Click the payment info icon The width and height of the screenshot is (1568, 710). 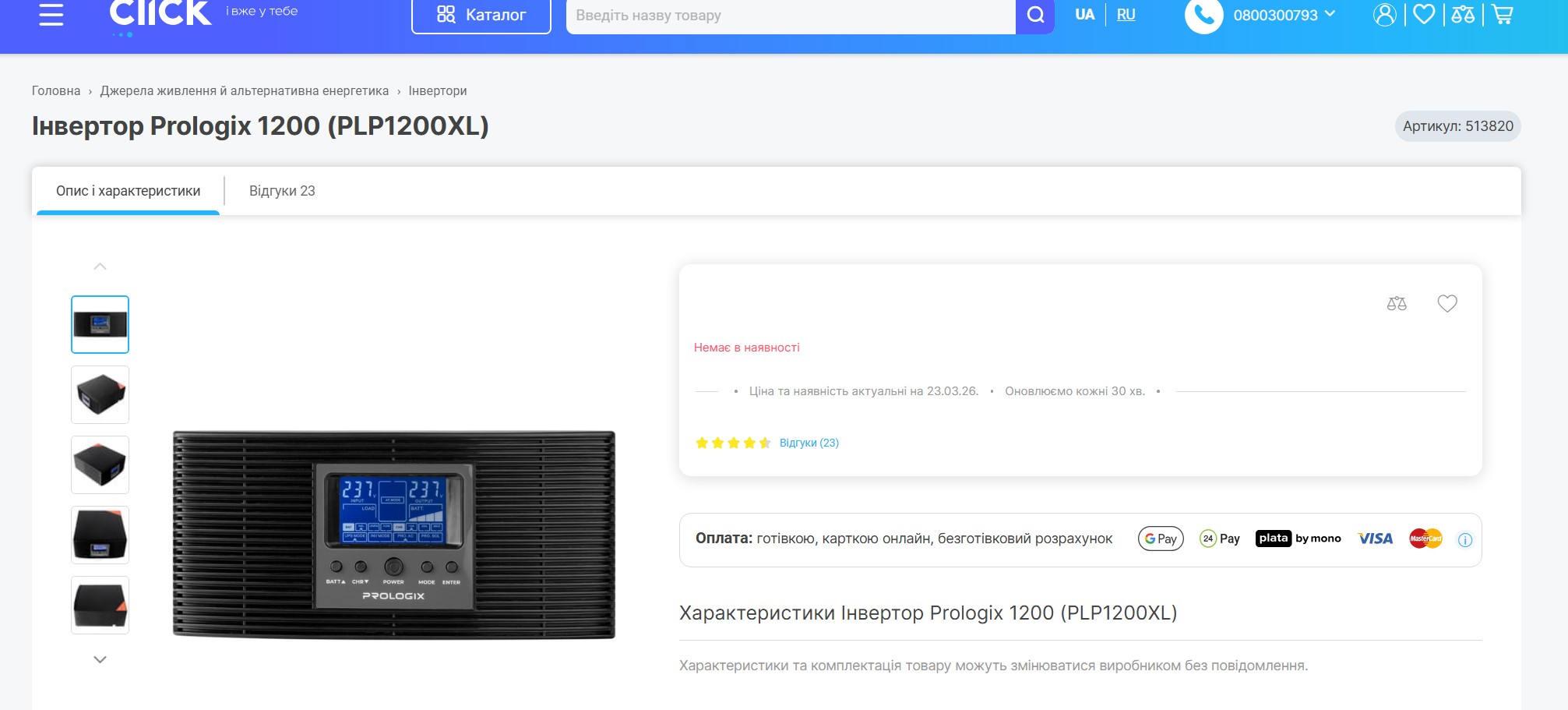[1465, 539]
